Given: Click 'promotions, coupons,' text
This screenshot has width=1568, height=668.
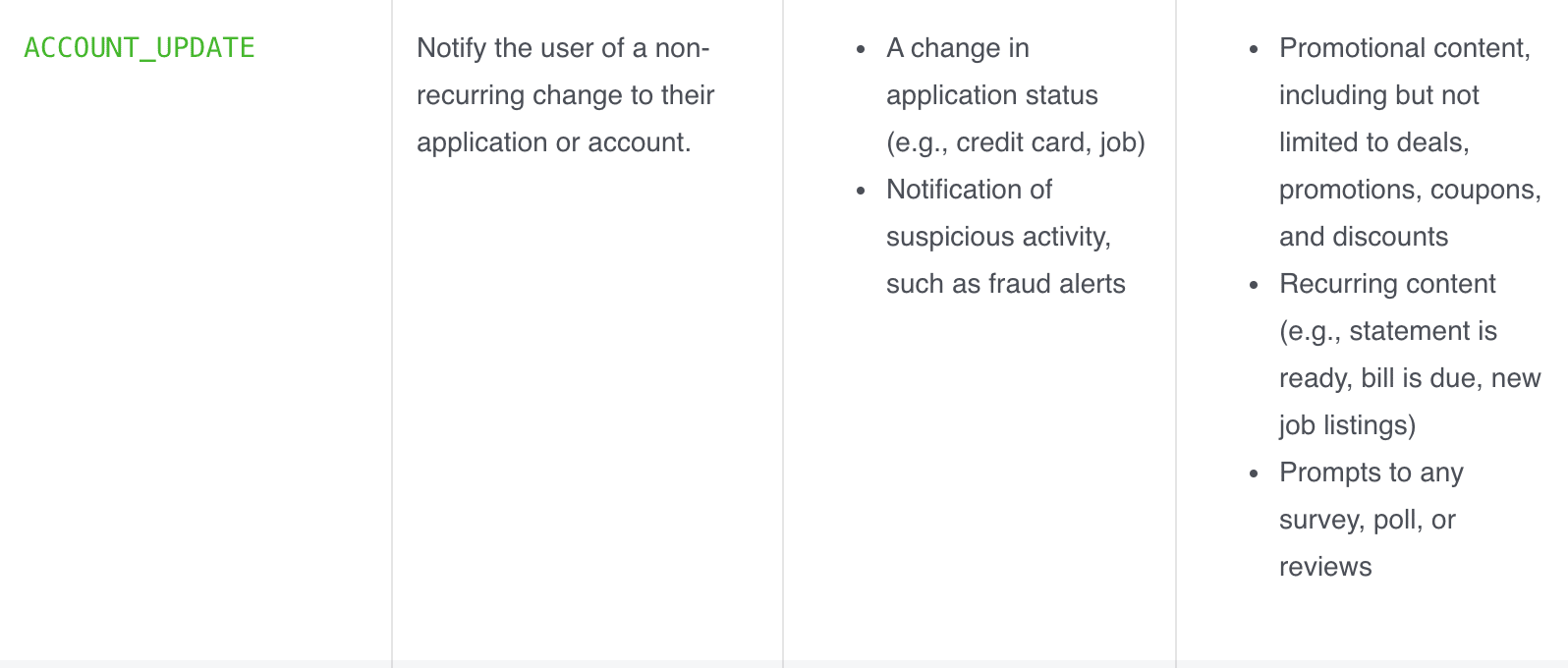Looking at the screenshot, I should pyautogui.click(x=1410, y=190).
